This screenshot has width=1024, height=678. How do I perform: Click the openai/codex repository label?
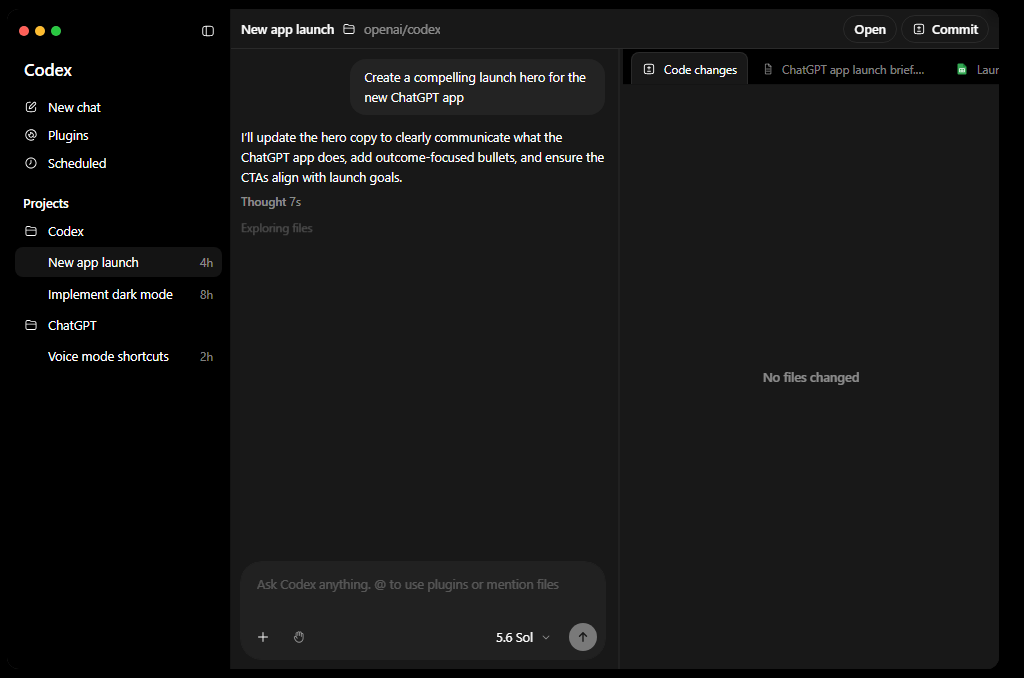click(x=402, y=29)
